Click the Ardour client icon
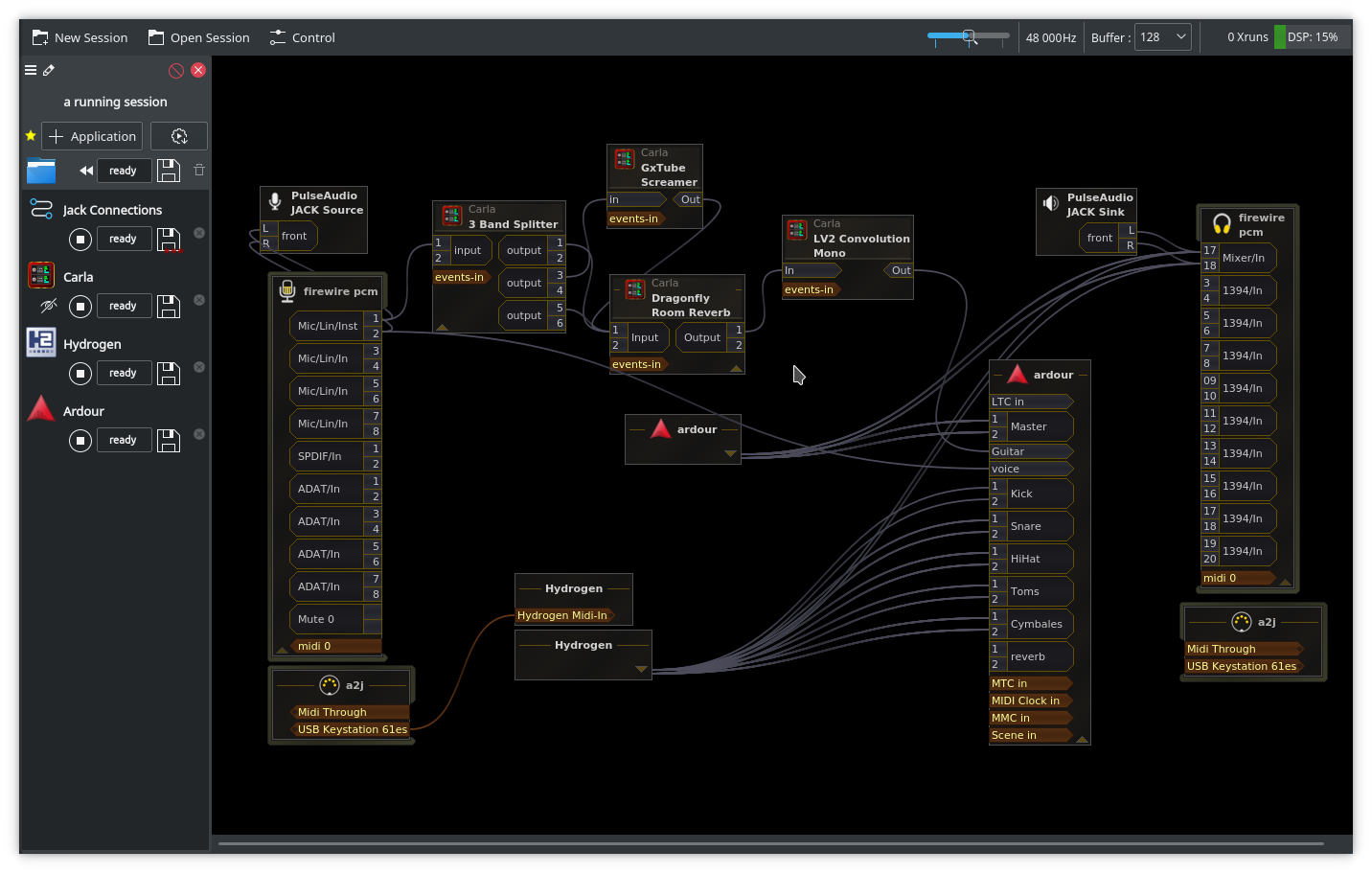1372x873 pixels. coord(41,409)
